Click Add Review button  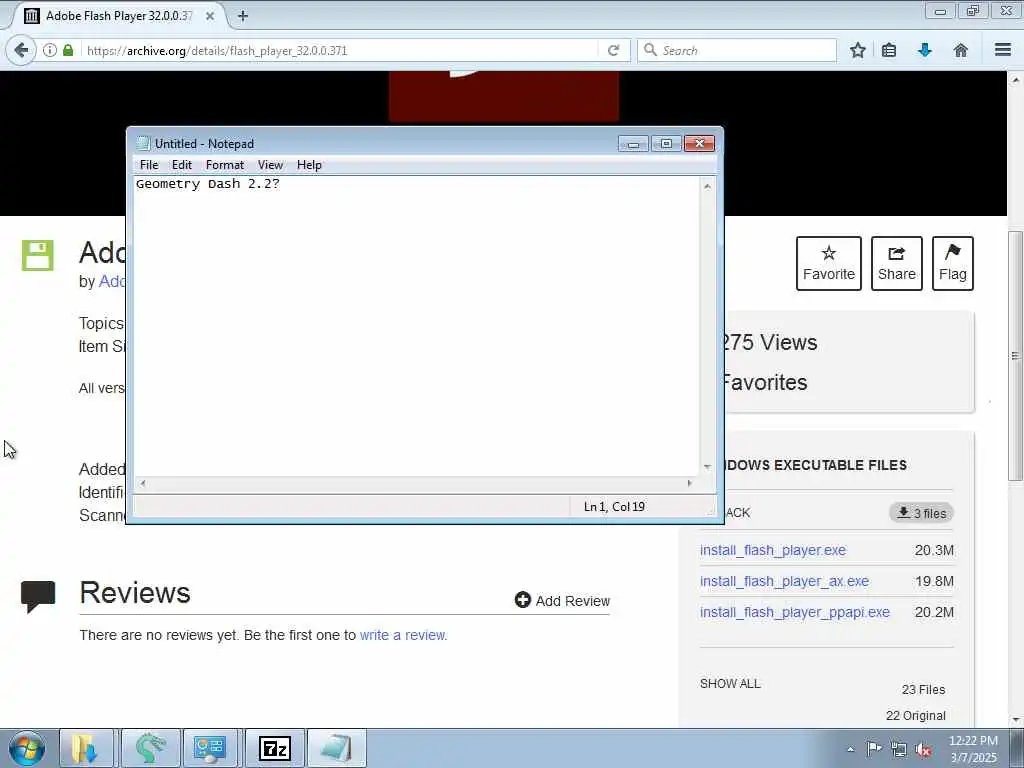click(x=562, y=600)
